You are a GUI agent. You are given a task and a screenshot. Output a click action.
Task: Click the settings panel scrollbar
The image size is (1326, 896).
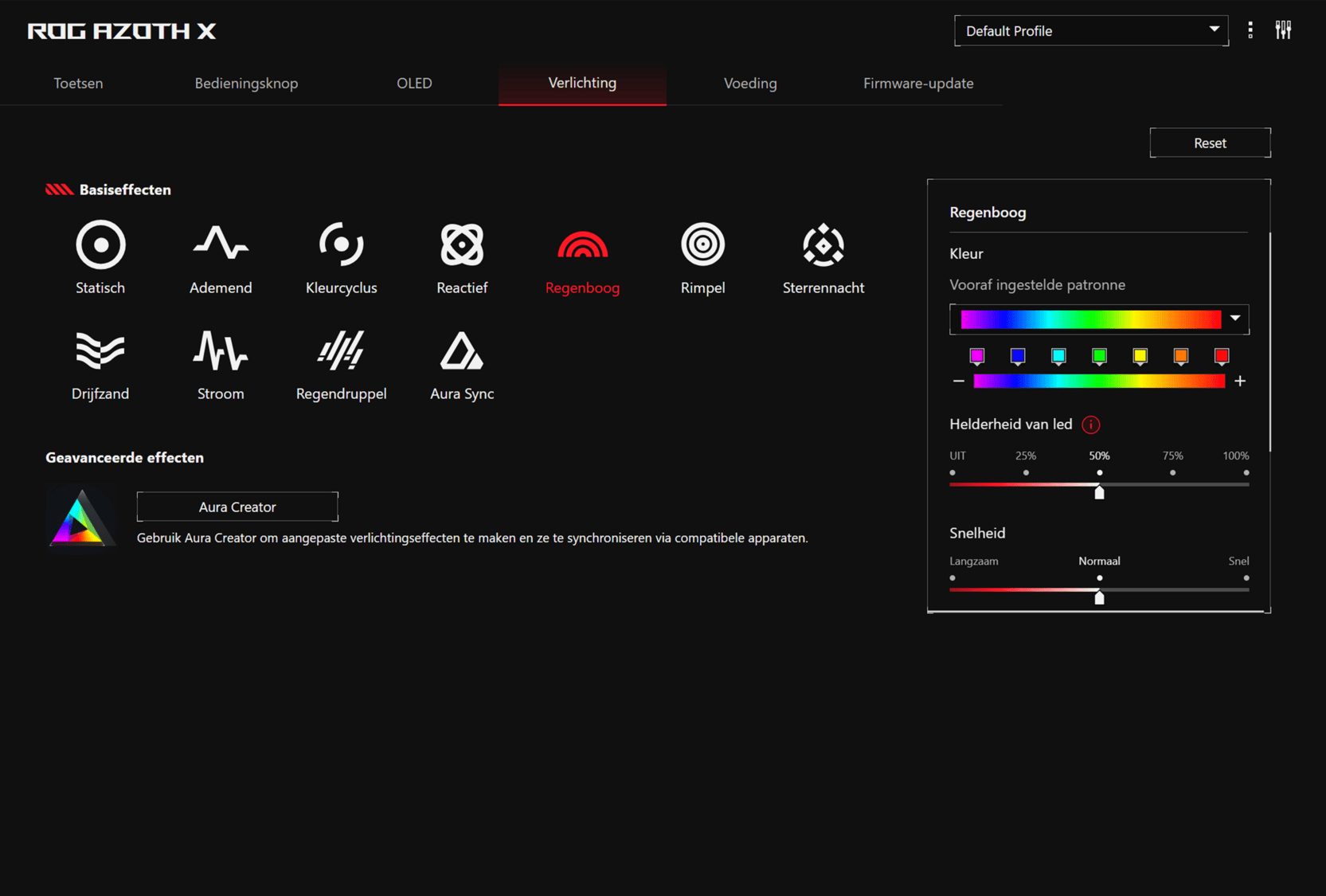coord(1269,342)
